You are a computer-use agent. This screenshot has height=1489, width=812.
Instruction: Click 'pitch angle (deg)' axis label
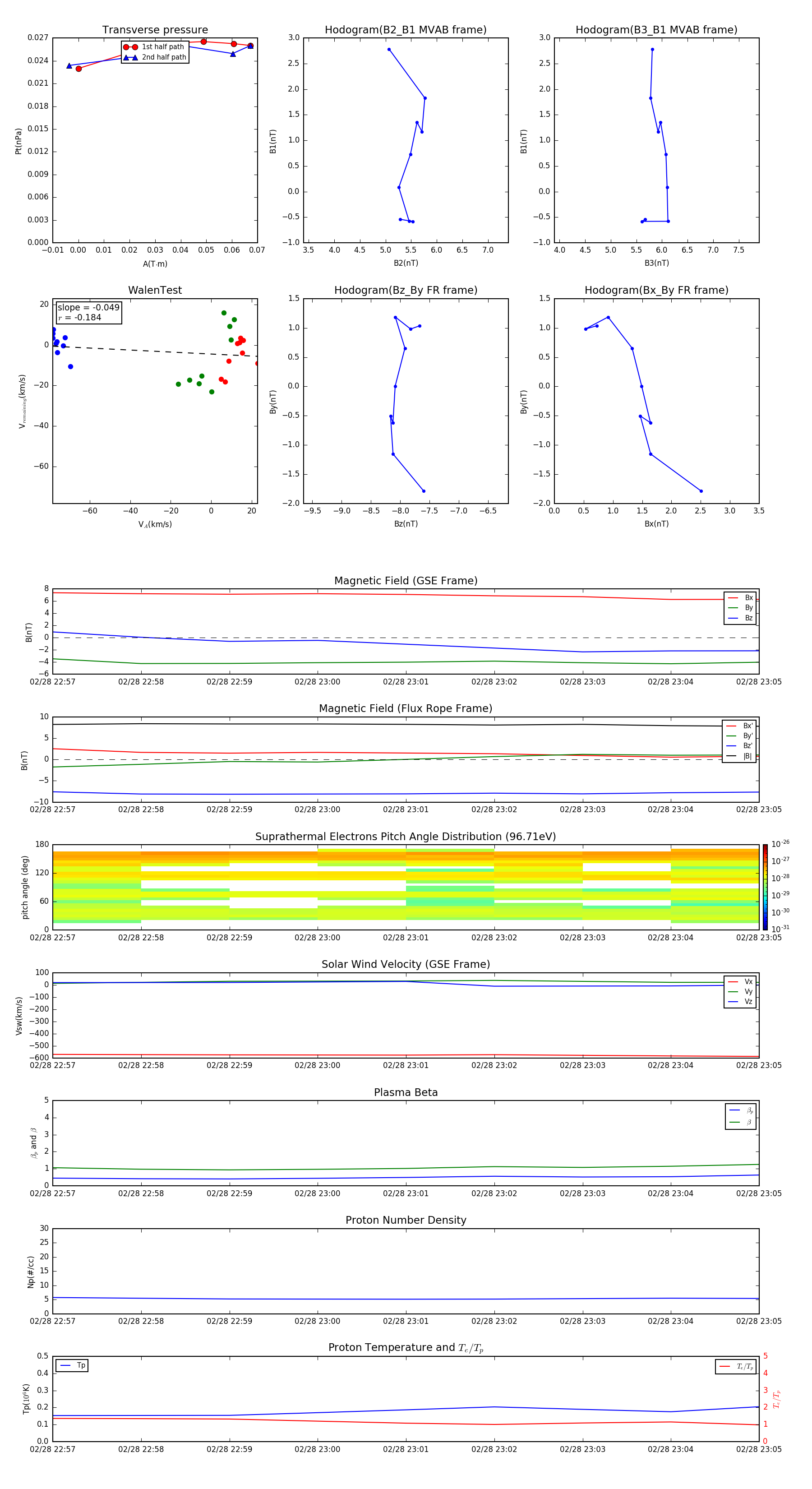[x=25, y=887]
